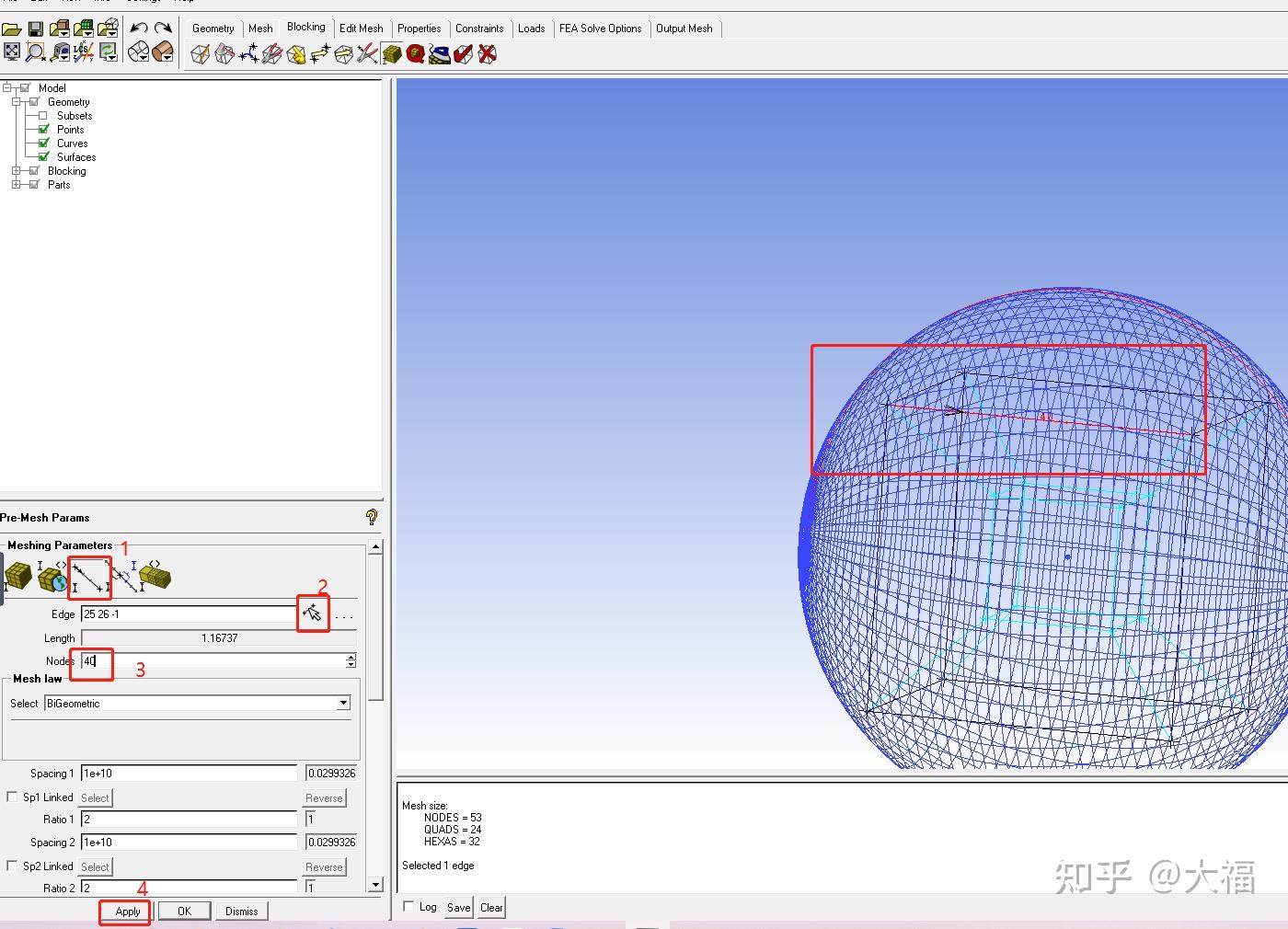
Task: Open the wireframe display options dropdown
Action: click(139, 52)
